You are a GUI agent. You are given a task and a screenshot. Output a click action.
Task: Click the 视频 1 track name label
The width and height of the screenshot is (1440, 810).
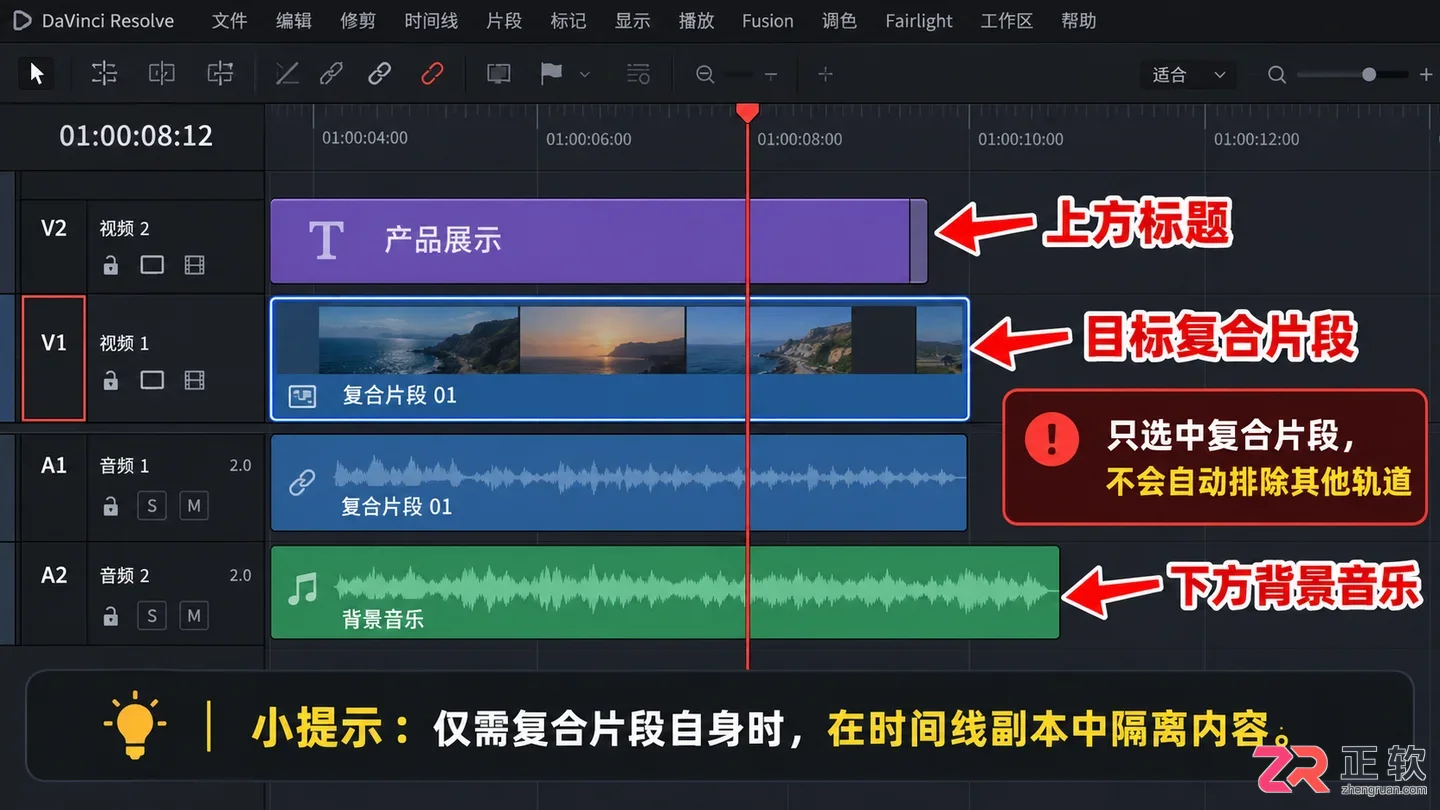tap(124, 343)
